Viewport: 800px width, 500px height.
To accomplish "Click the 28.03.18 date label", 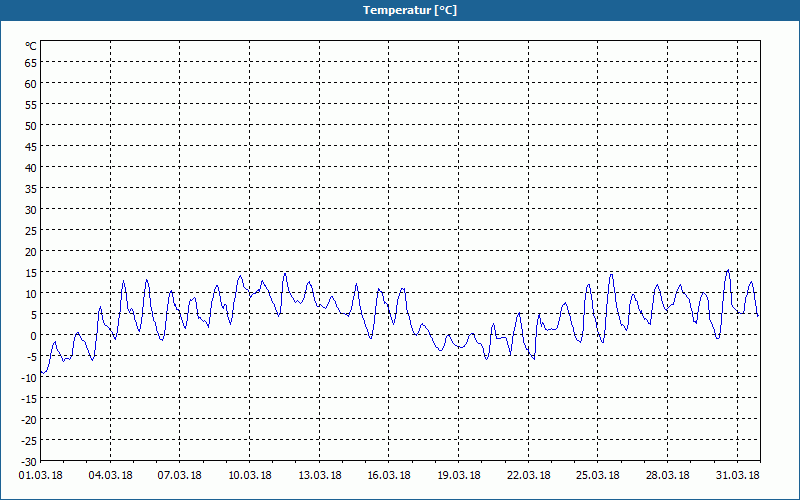I will click(x=667, y=475).
